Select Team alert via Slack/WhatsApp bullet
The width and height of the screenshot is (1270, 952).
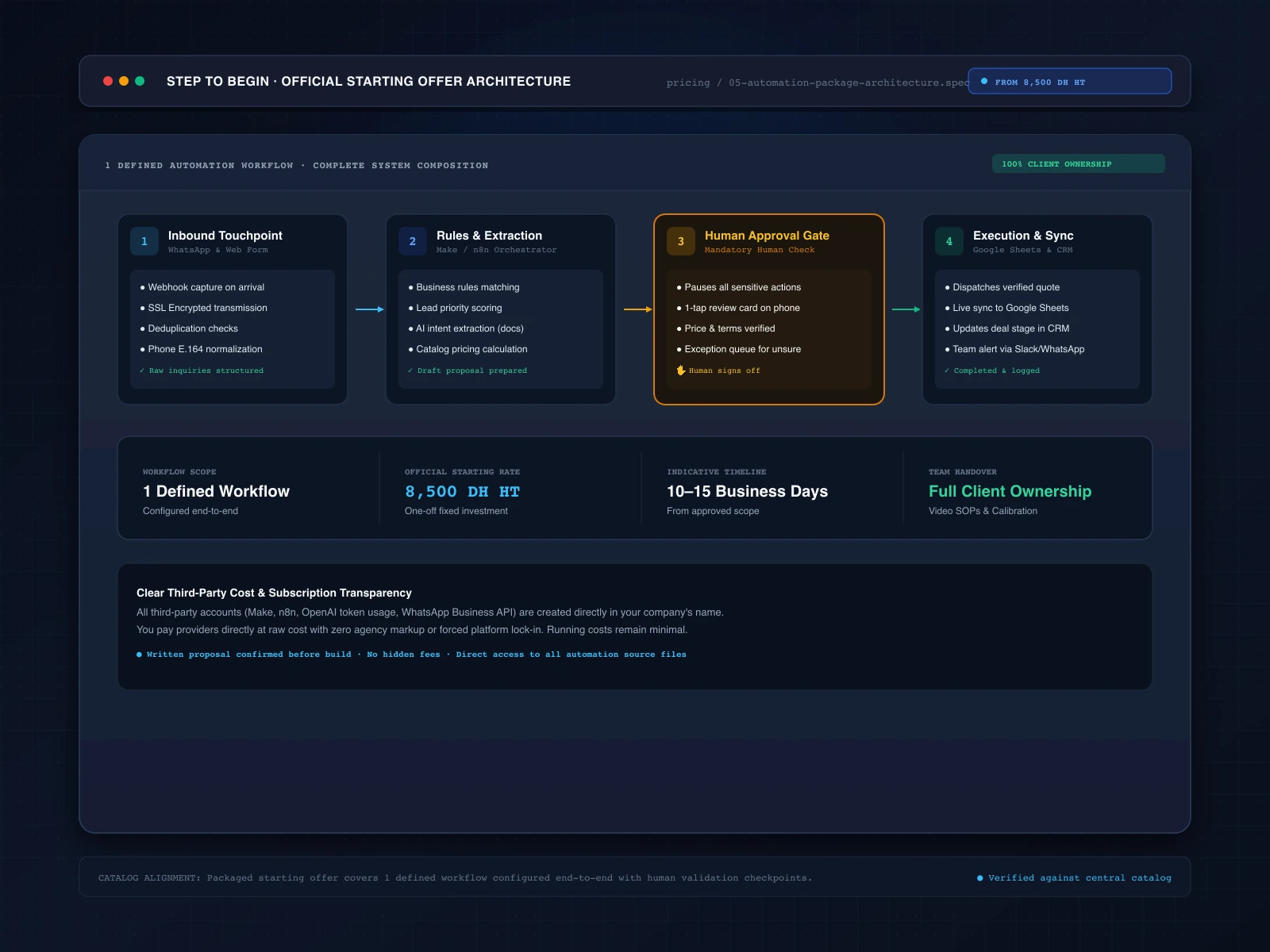click(x=1014, y=349)
